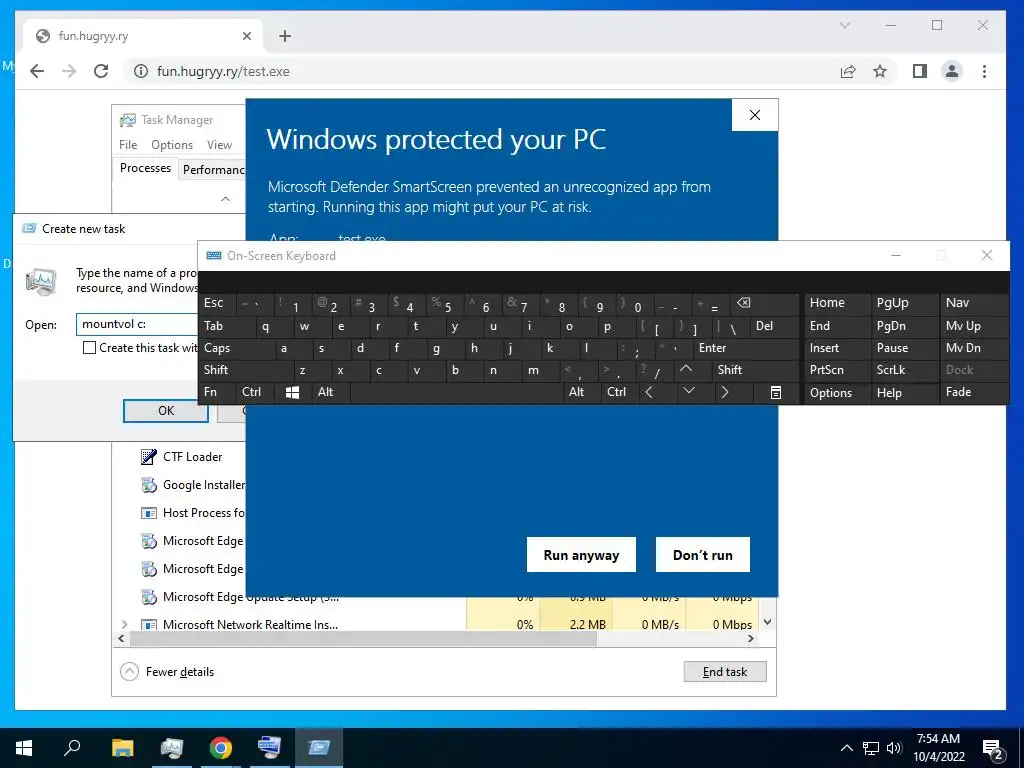1024x768 pixels.
Task: Click the down arrow key on On-Screen Keyboard
Action: click(688, 392)
